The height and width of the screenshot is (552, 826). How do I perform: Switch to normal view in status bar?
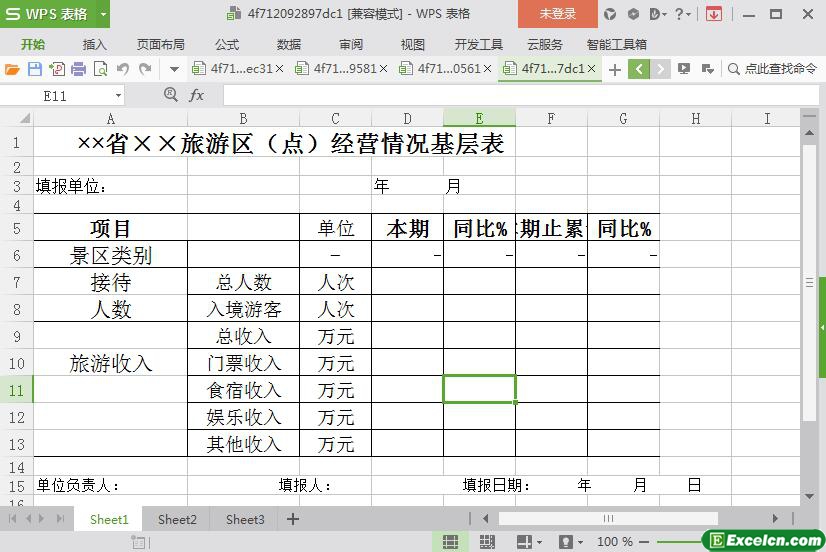[x=449, y=541]
